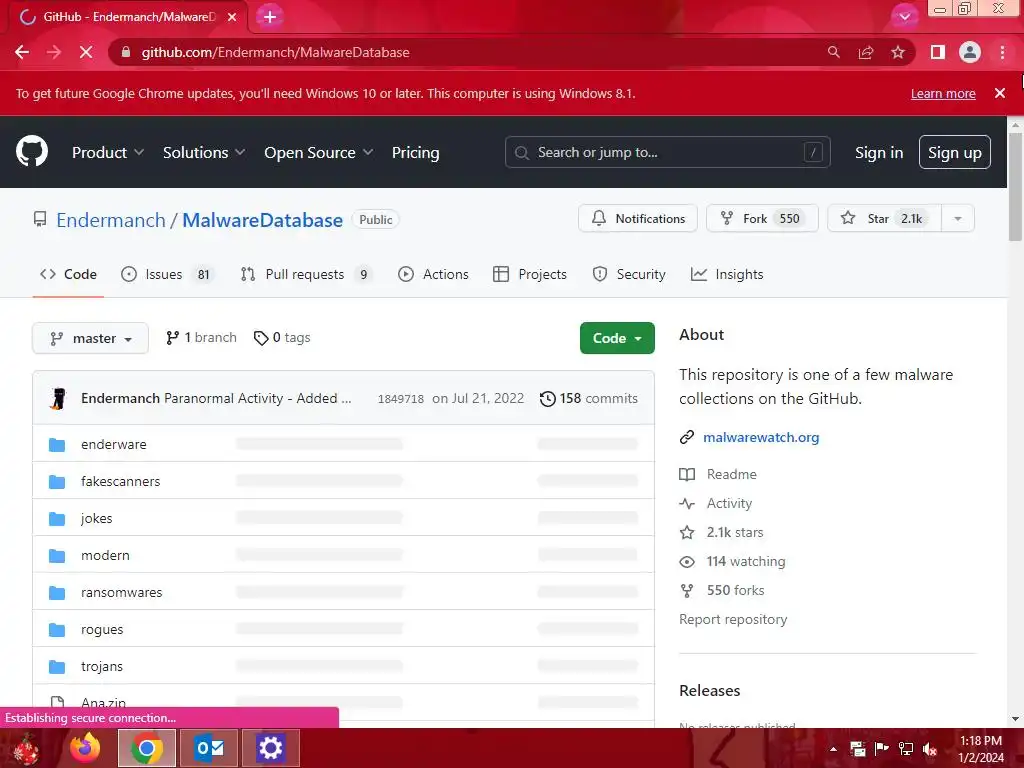Open the Projects tab
The image size is (1024, 768).
530,274
